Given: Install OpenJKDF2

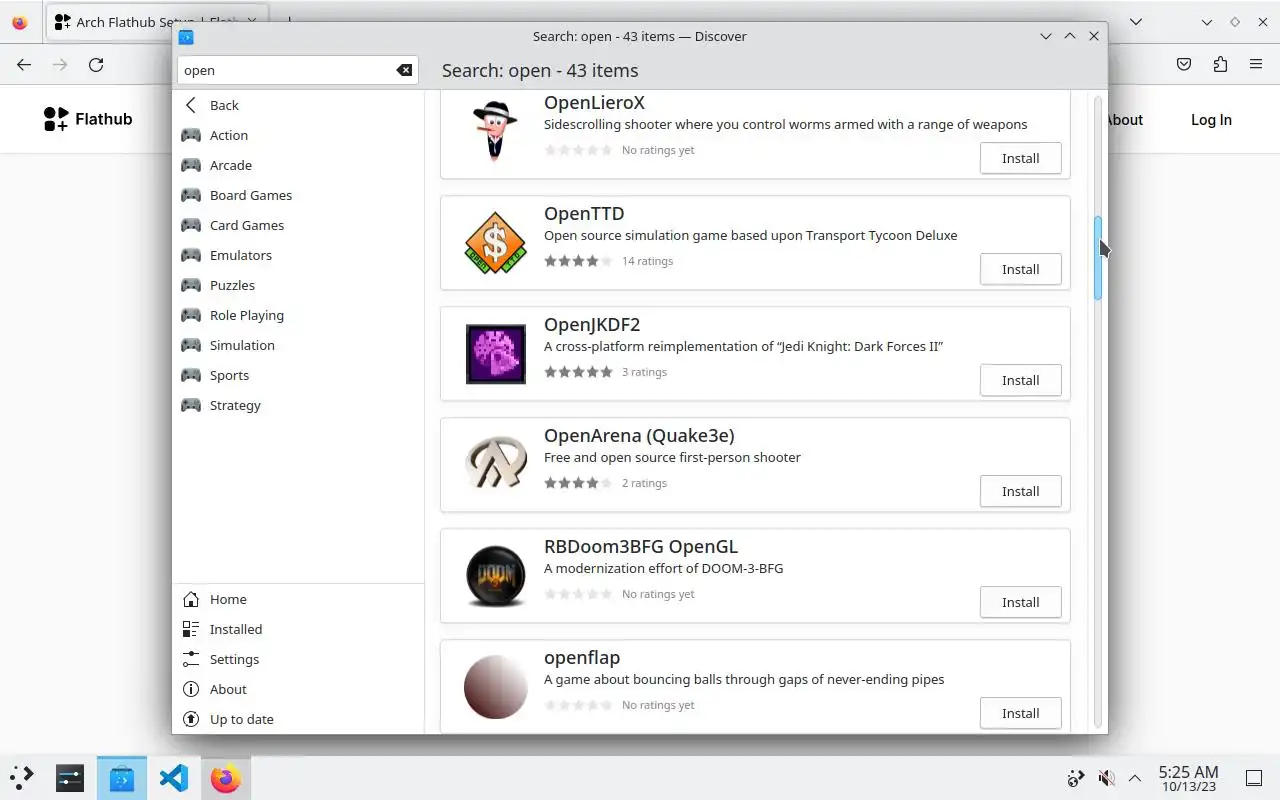Looking at the screenshot, I should coord(1020,380).
